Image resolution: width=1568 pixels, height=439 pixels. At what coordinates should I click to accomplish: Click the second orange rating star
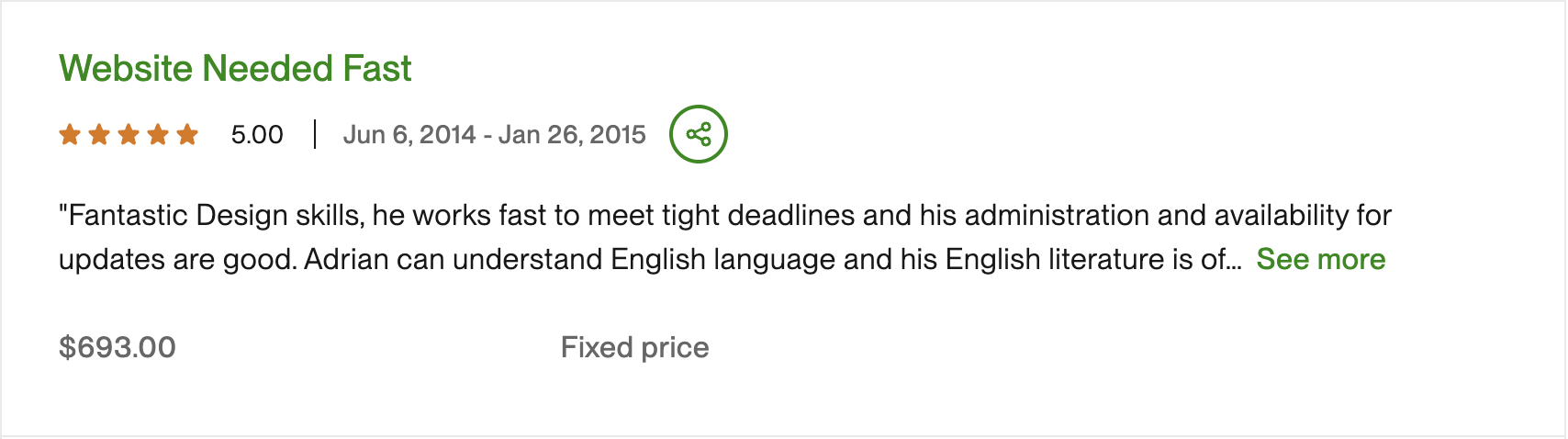pyautogui.click(x=99, y=135)
